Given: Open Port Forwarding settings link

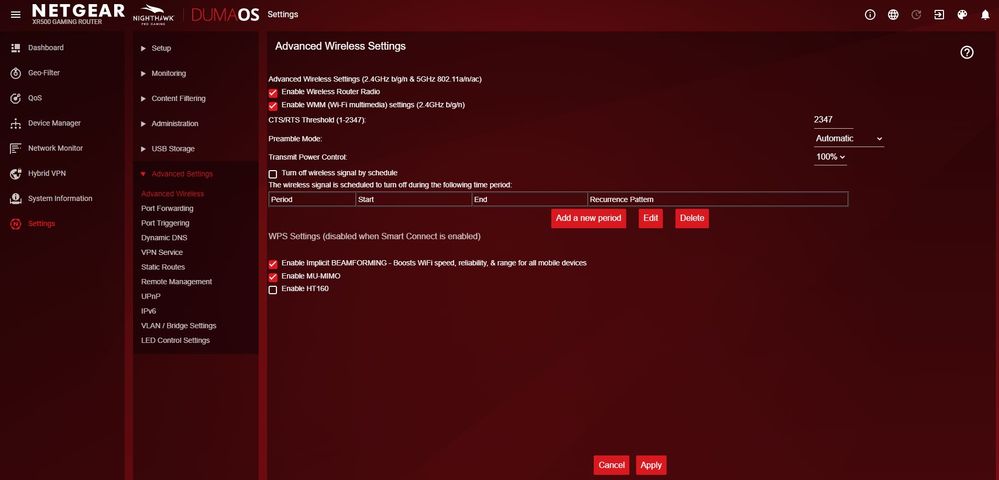Looking at the screenshot, I should tap(167, 208).
